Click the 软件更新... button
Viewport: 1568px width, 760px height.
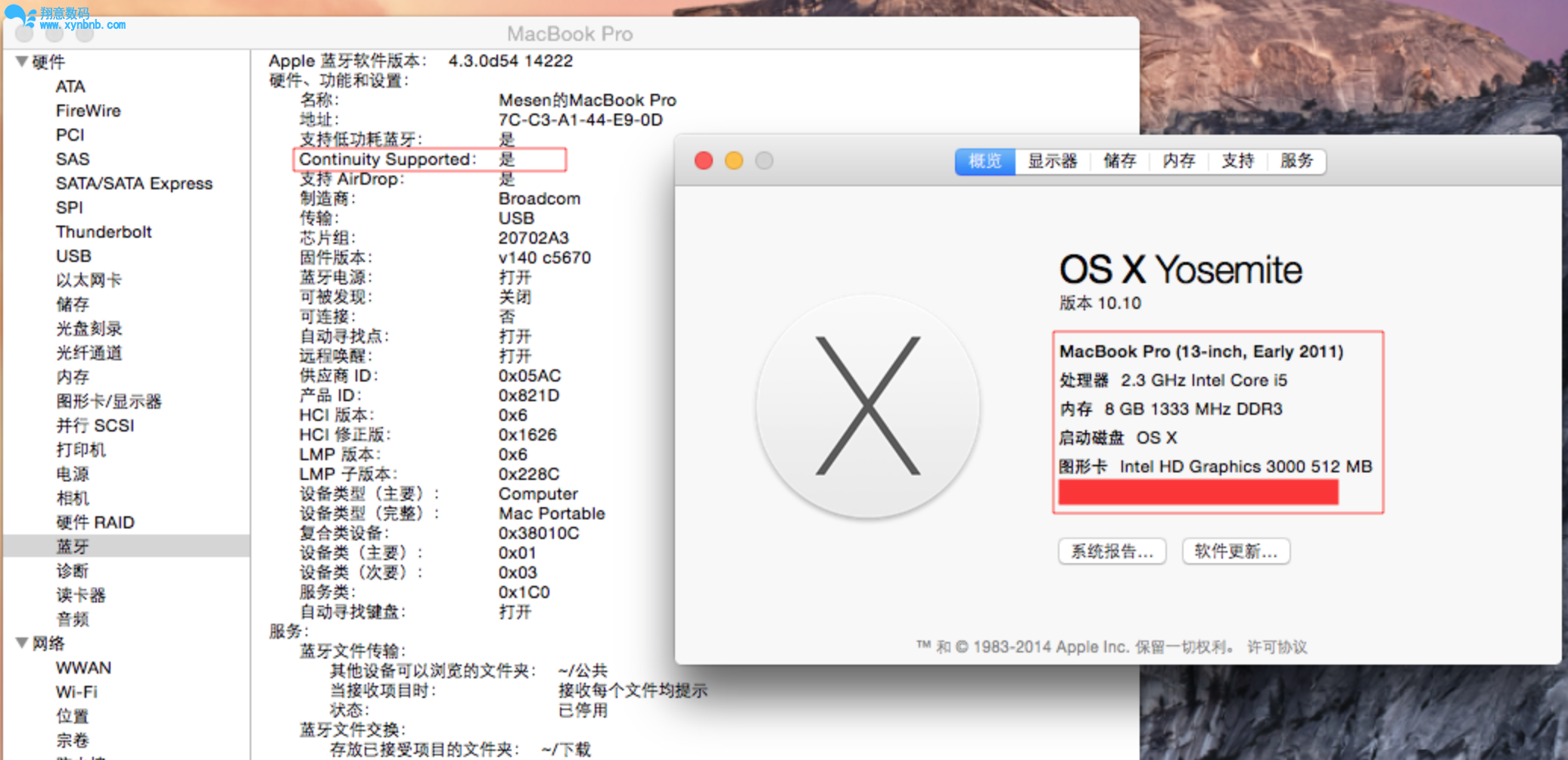tap(1236, 551)
